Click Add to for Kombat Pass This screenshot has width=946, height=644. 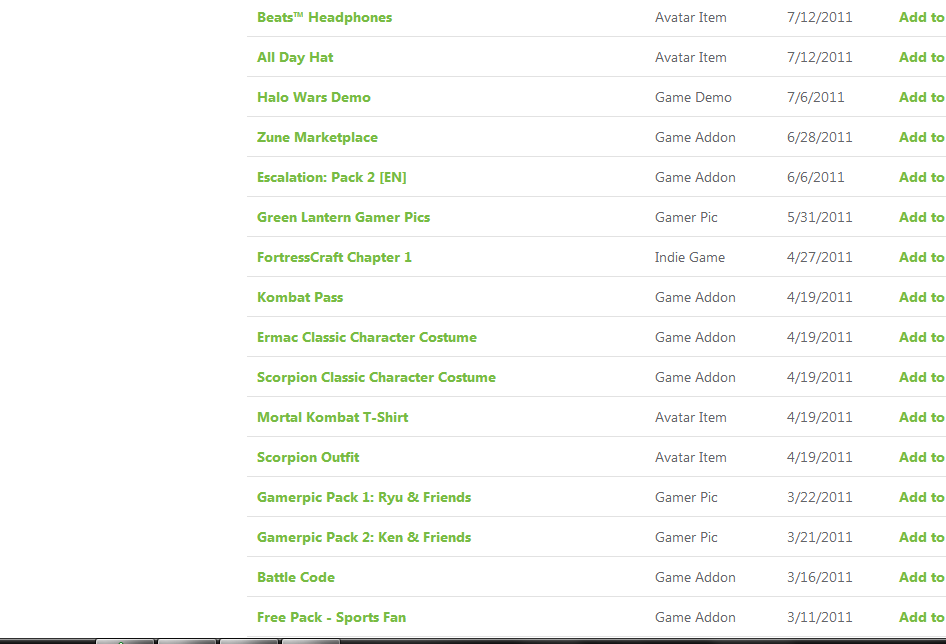click(922, 298)
